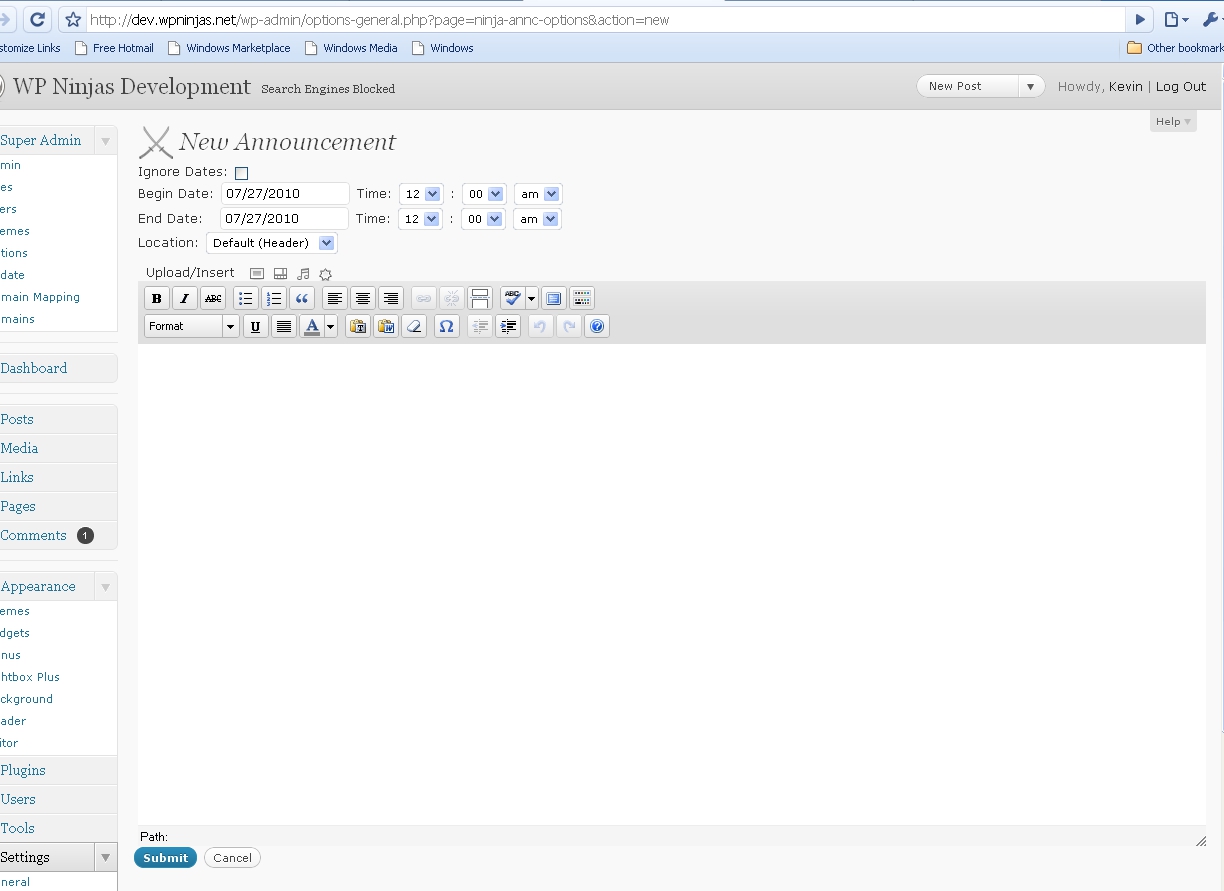Open the End Date am/pm dropdown

pos(537,219)
